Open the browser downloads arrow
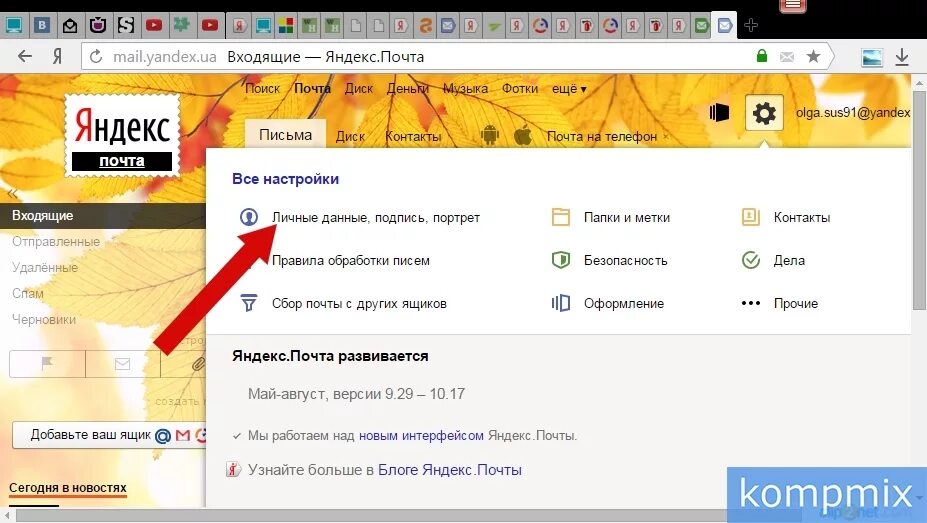The image size is (927, 523). [902, 57]
